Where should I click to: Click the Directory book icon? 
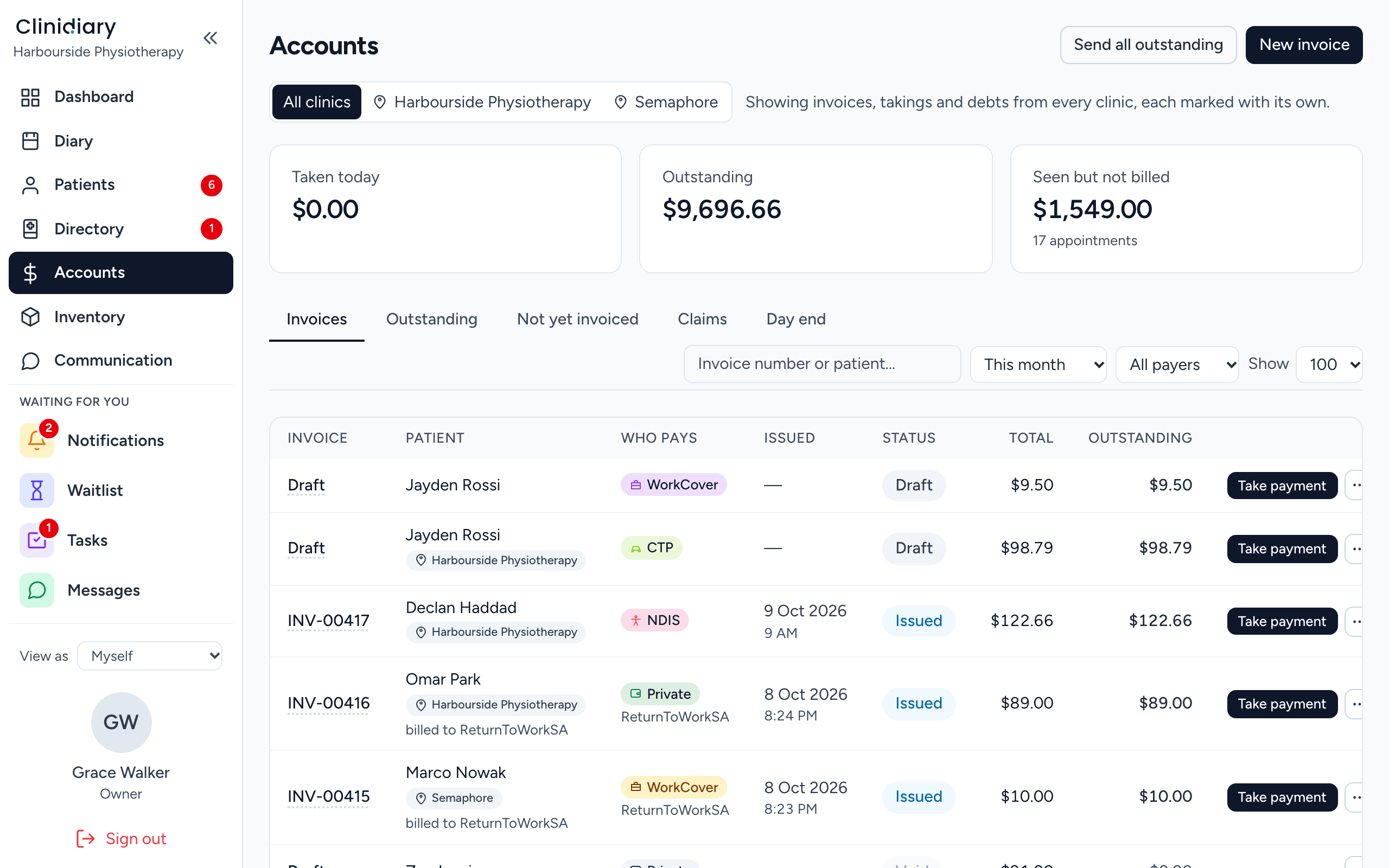[x=30, y=229]
